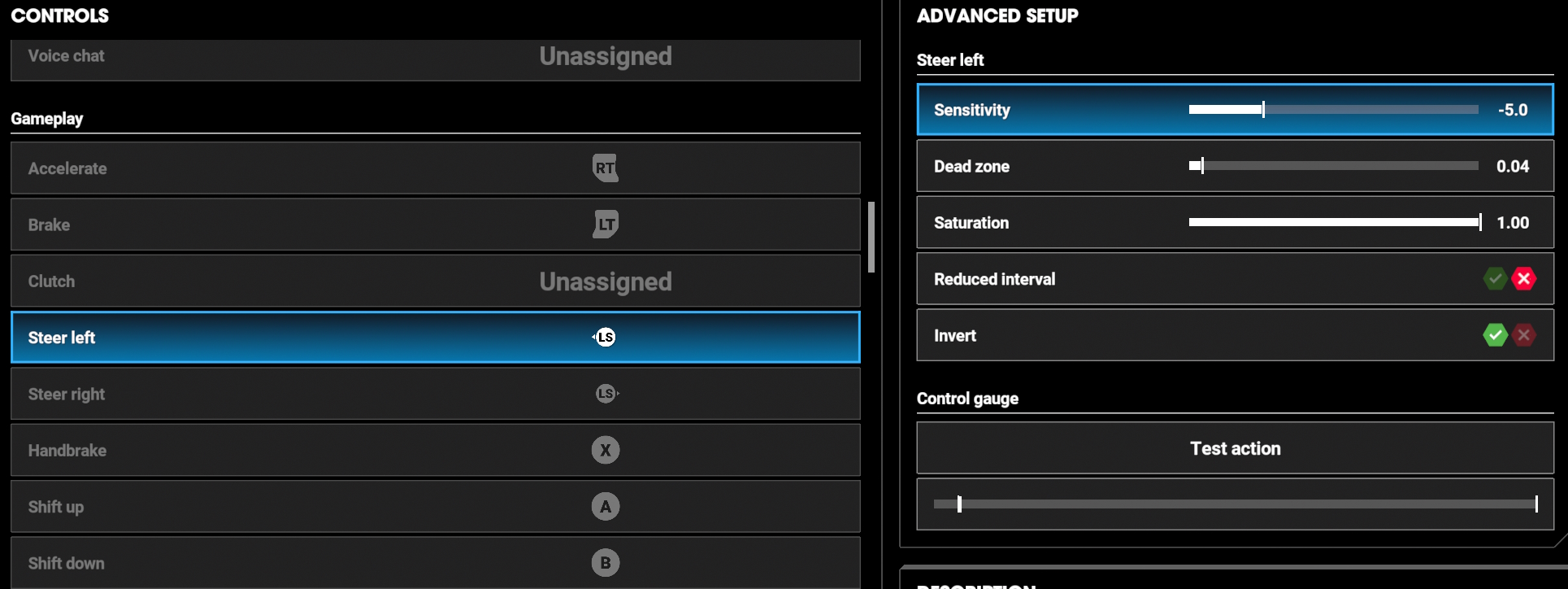
Task: Click the Test action button
Action: click(x=1236, y=448)
